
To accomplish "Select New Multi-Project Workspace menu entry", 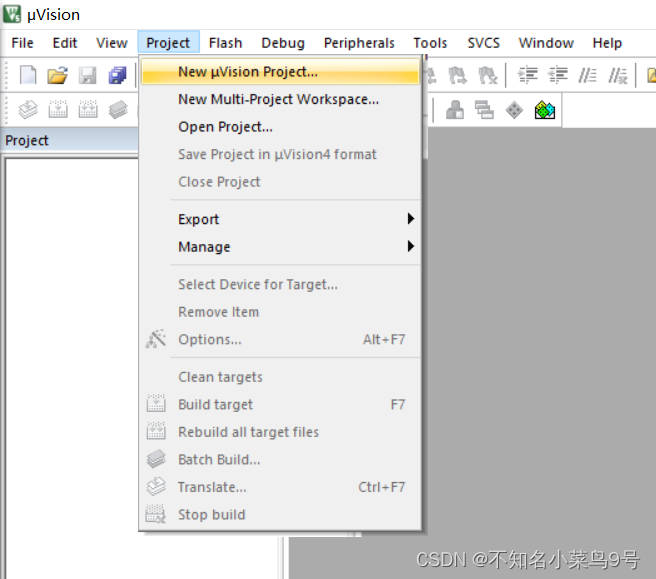I will 280,99.
